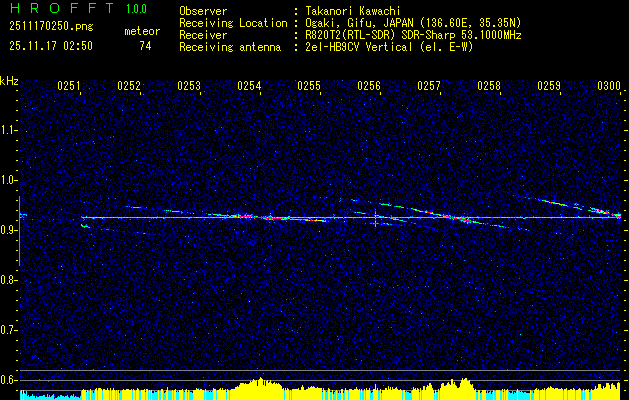
Task: Click the 2511170250.png filename
Action: tap(51, 27)
